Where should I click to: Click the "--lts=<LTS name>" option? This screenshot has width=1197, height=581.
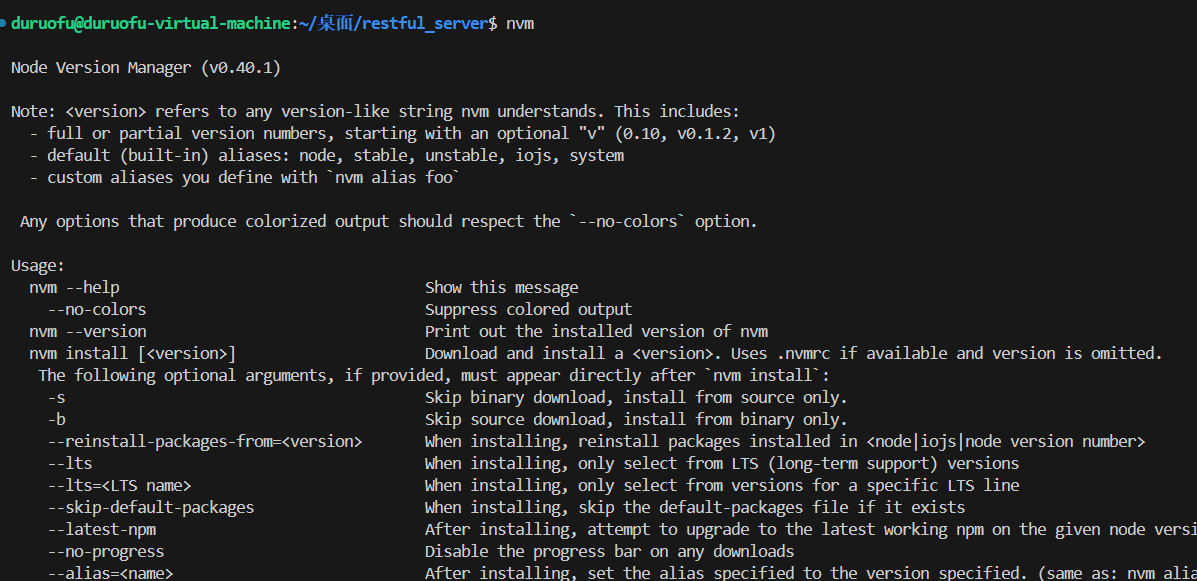tap(119, 485)
